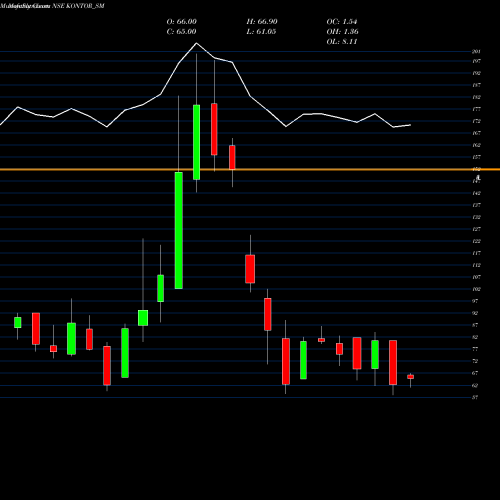The width and height of the screenshot is (500, 500).
Task: Click the 'NSE KONTOR_SM' chart title
Action: [78, 6]
